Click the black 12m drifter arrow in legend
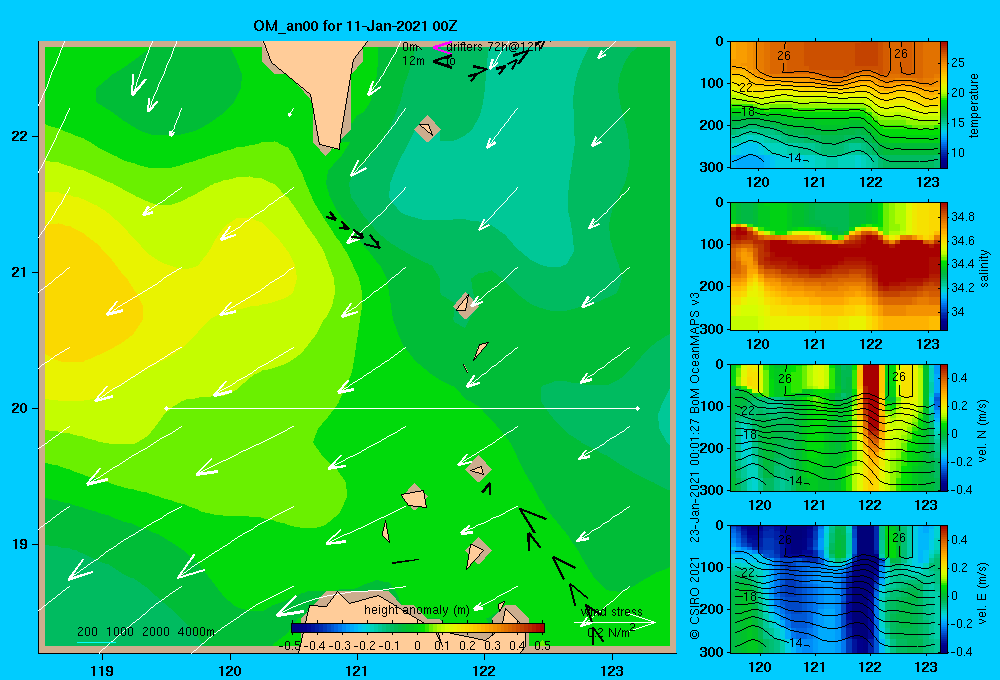Screen dimensions: 1000x680 (442, 61)
